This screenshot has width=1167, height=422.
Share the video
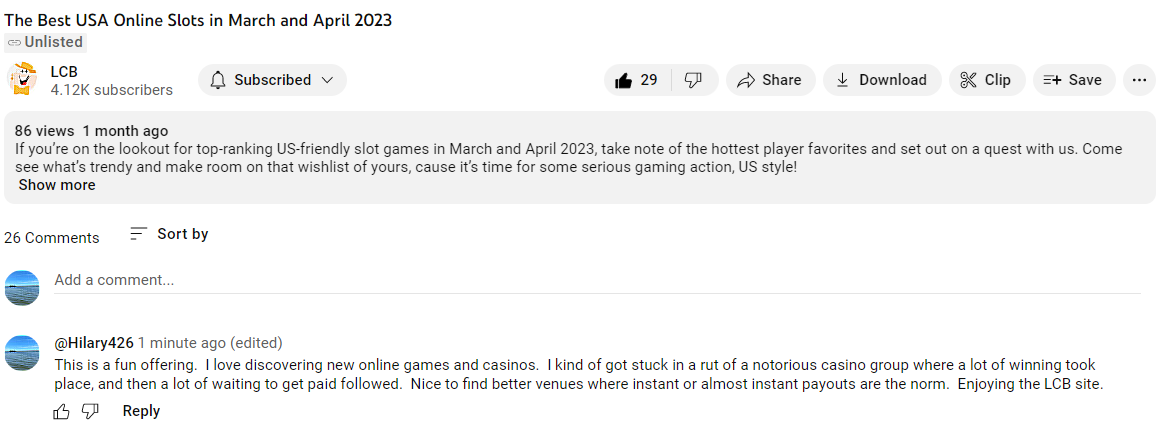click(x=770, y=80)
